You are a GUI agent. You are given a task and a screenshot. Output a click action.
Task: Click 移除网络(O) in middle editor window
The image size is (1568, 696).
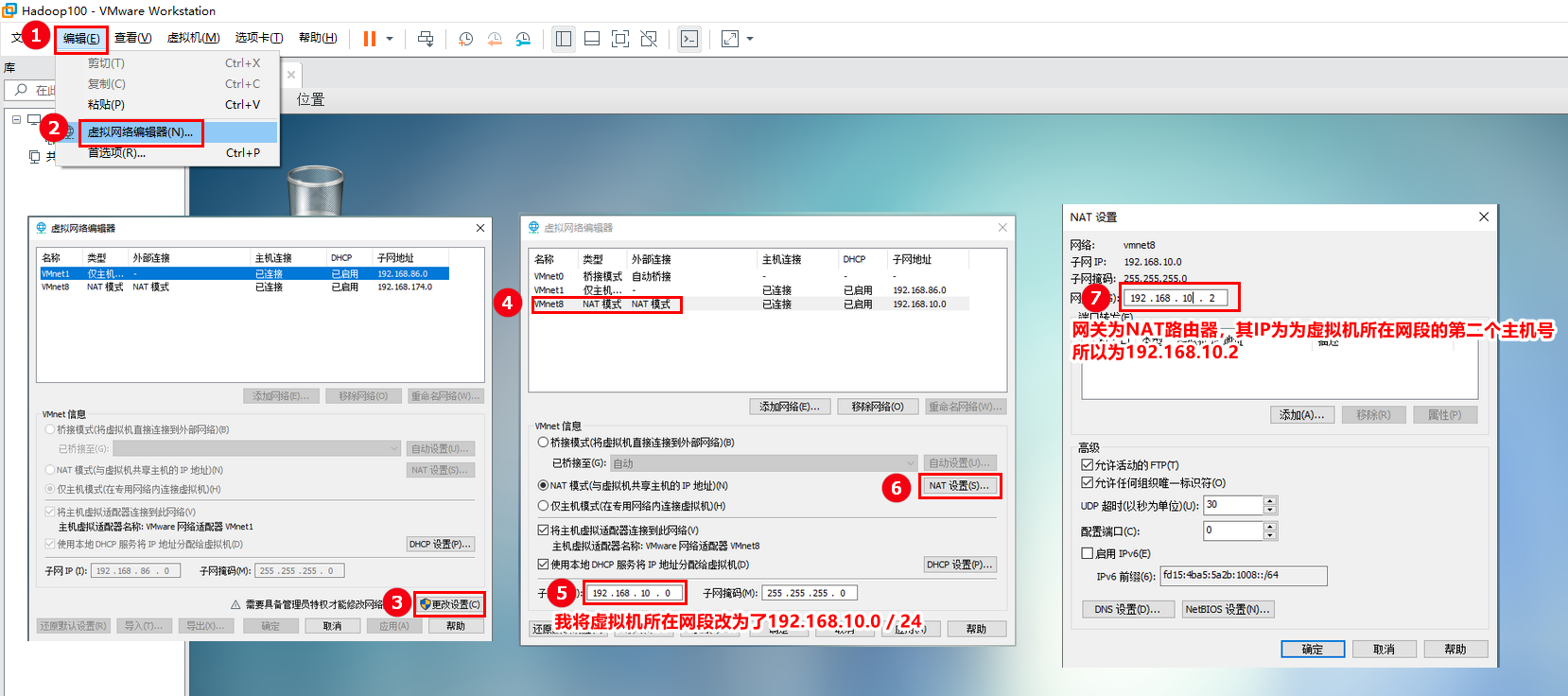(x=878, y=407)
